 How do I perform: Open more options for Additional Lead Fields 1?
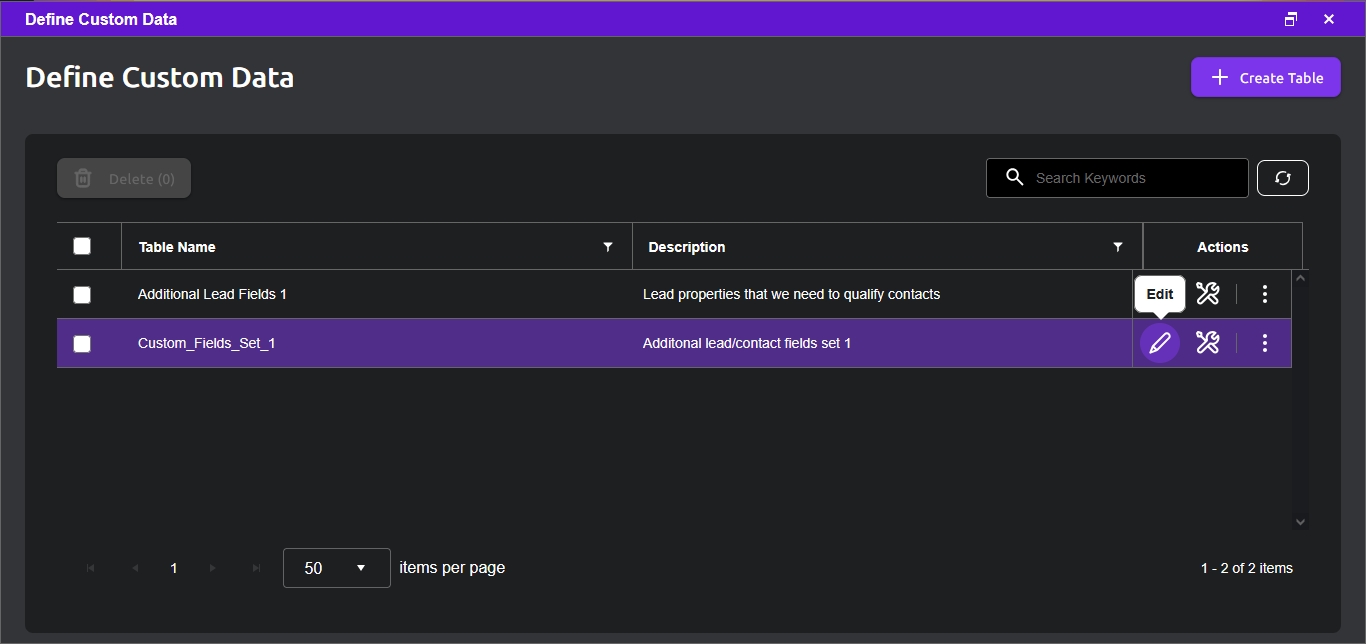[1265, 294]
